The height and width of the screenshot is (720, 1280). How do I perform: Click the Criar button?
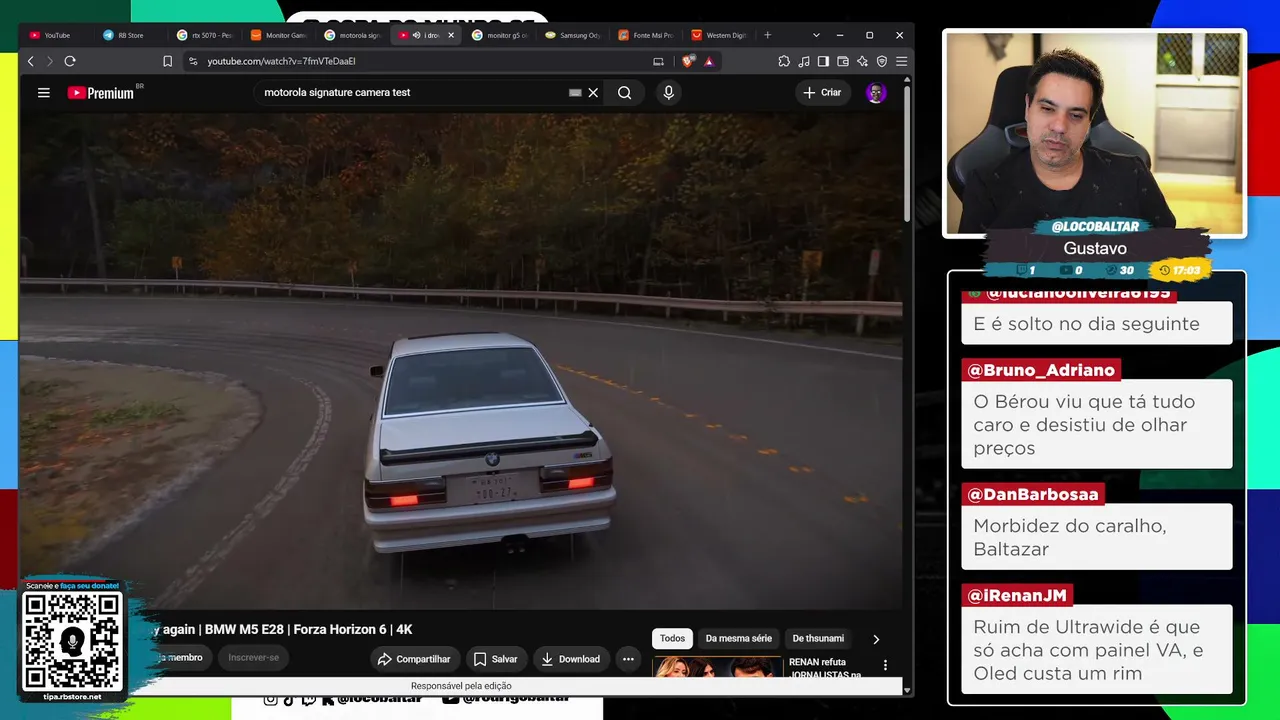tap(822, 93)
